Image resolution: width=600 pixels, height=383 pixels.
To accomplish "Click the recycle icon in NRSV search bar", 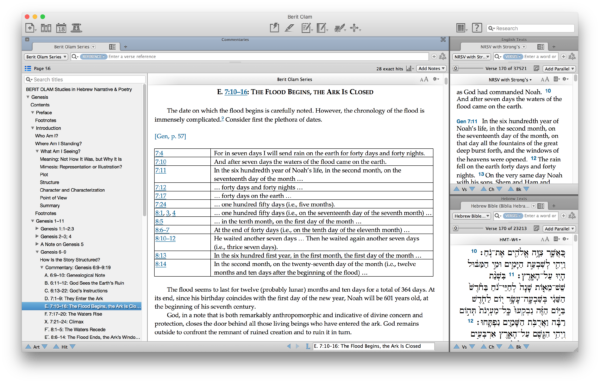I will point(572,57).
